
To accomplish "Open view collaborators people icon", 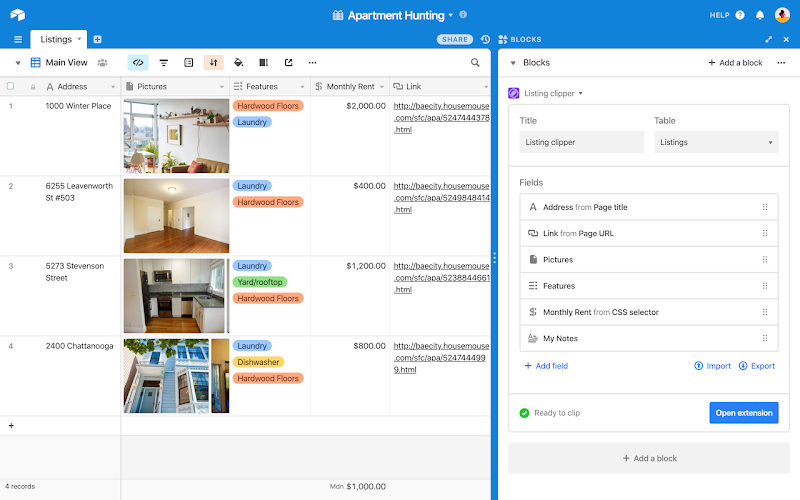I will (x=103, y=63).
